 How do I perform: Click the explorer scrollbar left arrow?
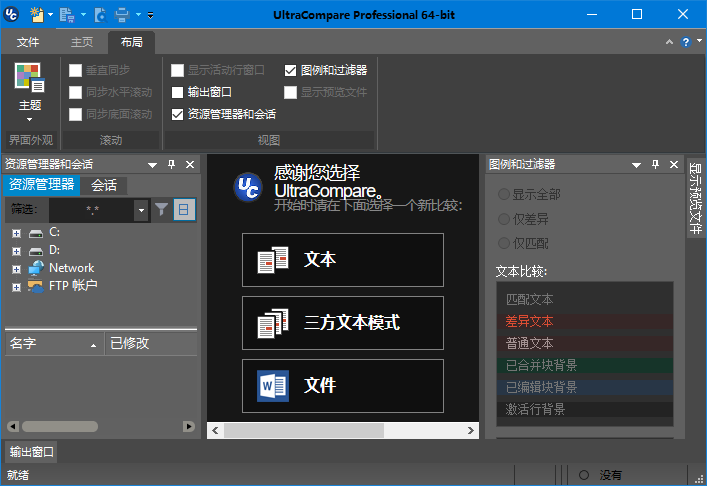[13, 426]
